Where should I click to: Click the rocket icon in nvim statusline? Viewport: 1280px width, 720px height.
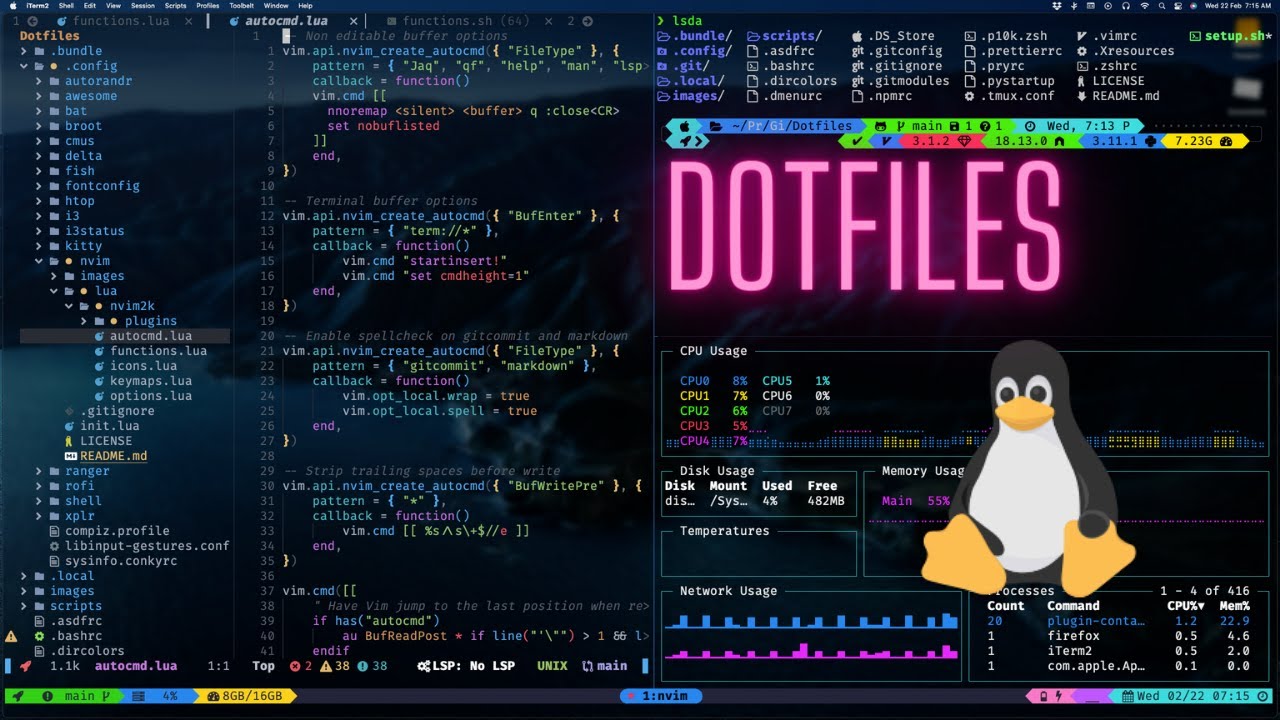point(25,666)
